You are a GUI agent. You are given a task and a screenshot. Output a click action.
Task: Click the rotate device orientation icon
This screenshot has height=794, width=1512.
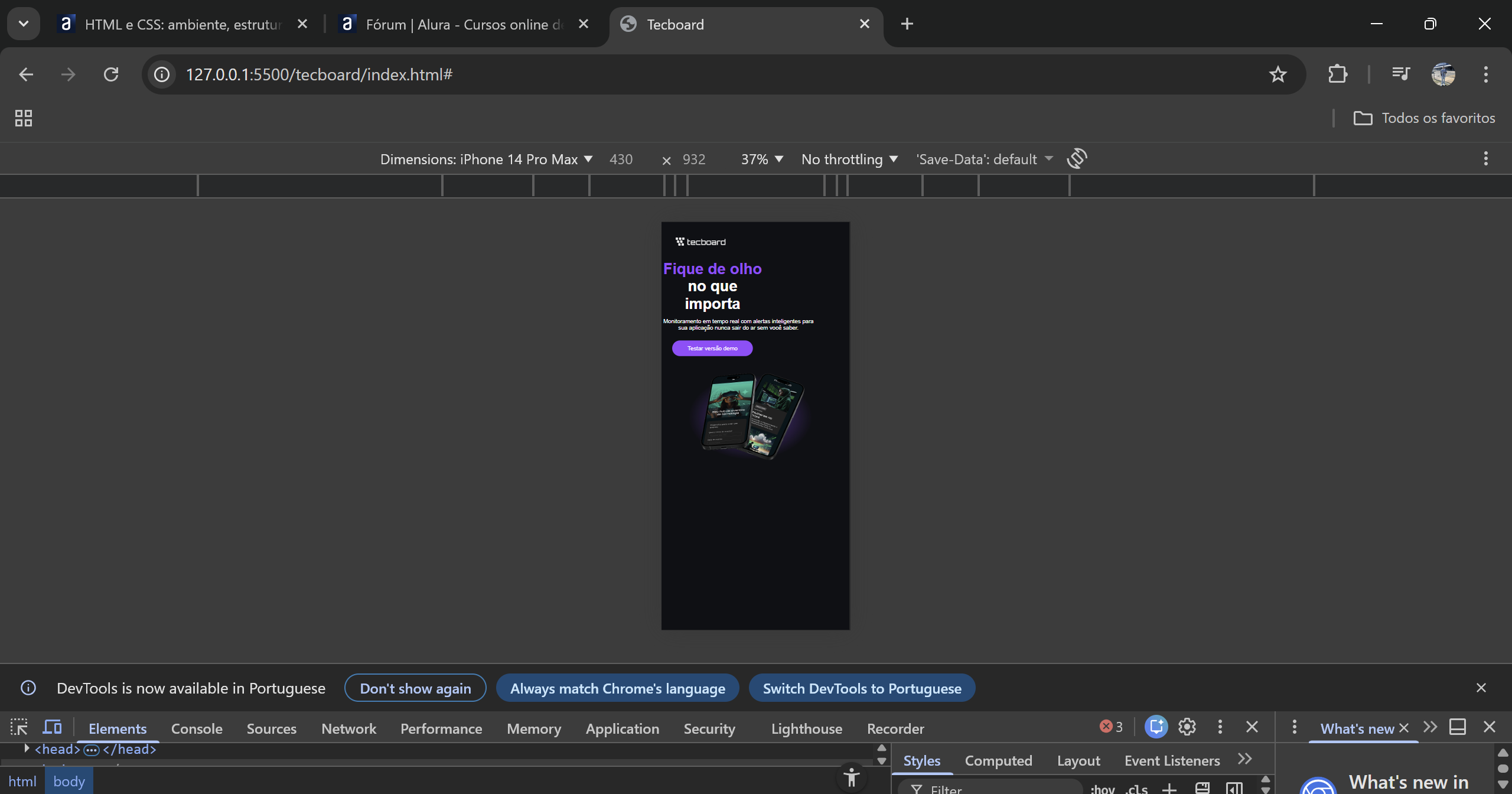pos(1077,158)
